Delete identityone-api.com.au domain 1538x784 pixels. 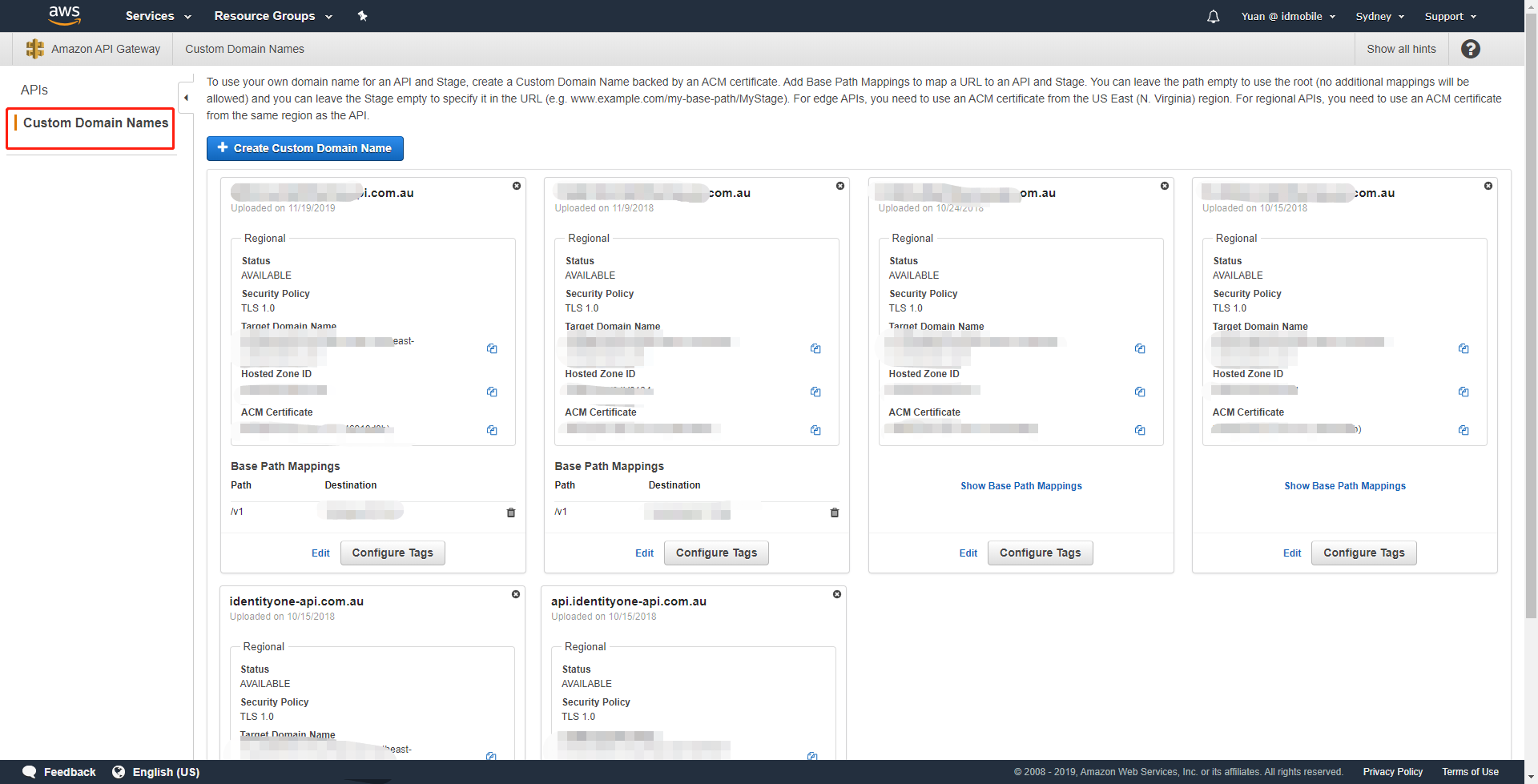pos(516,594)
